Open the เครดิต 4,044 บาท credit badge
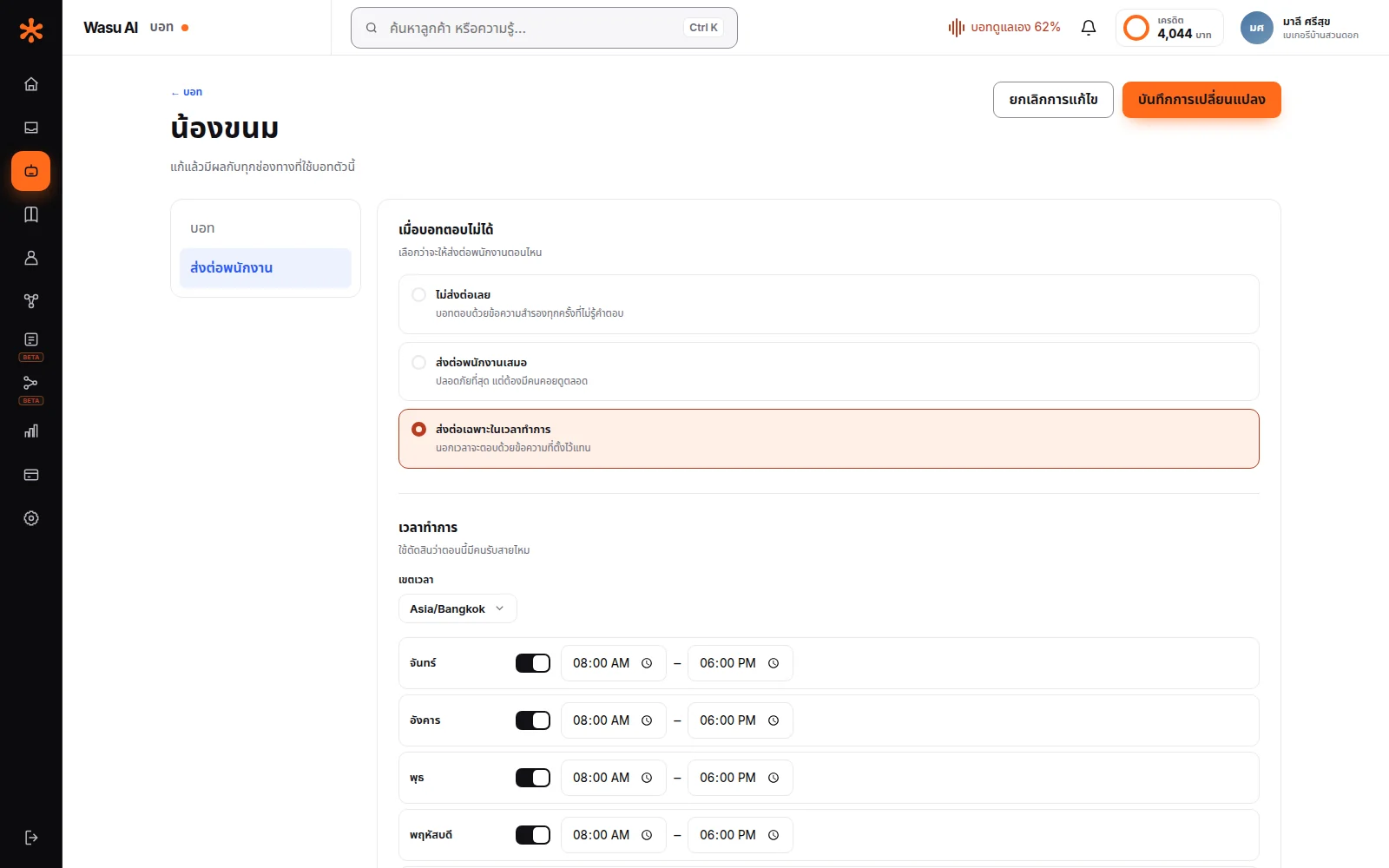 coord(1169,28)
